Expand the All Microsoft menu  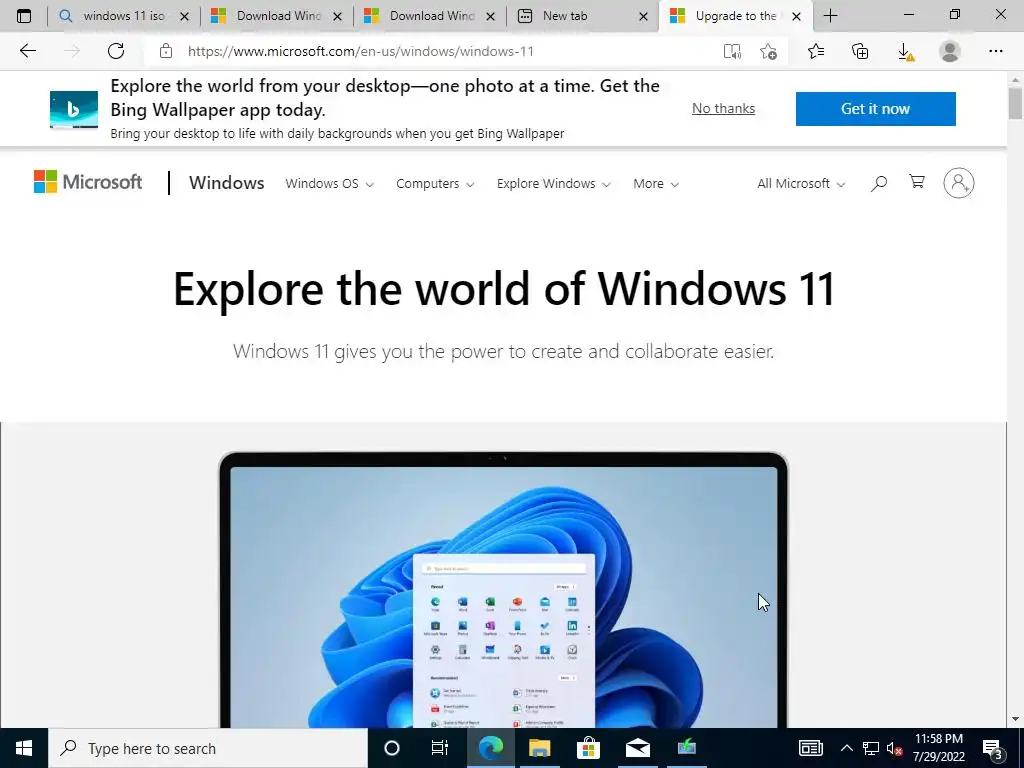pyautogui.click(x=801, y=184)
